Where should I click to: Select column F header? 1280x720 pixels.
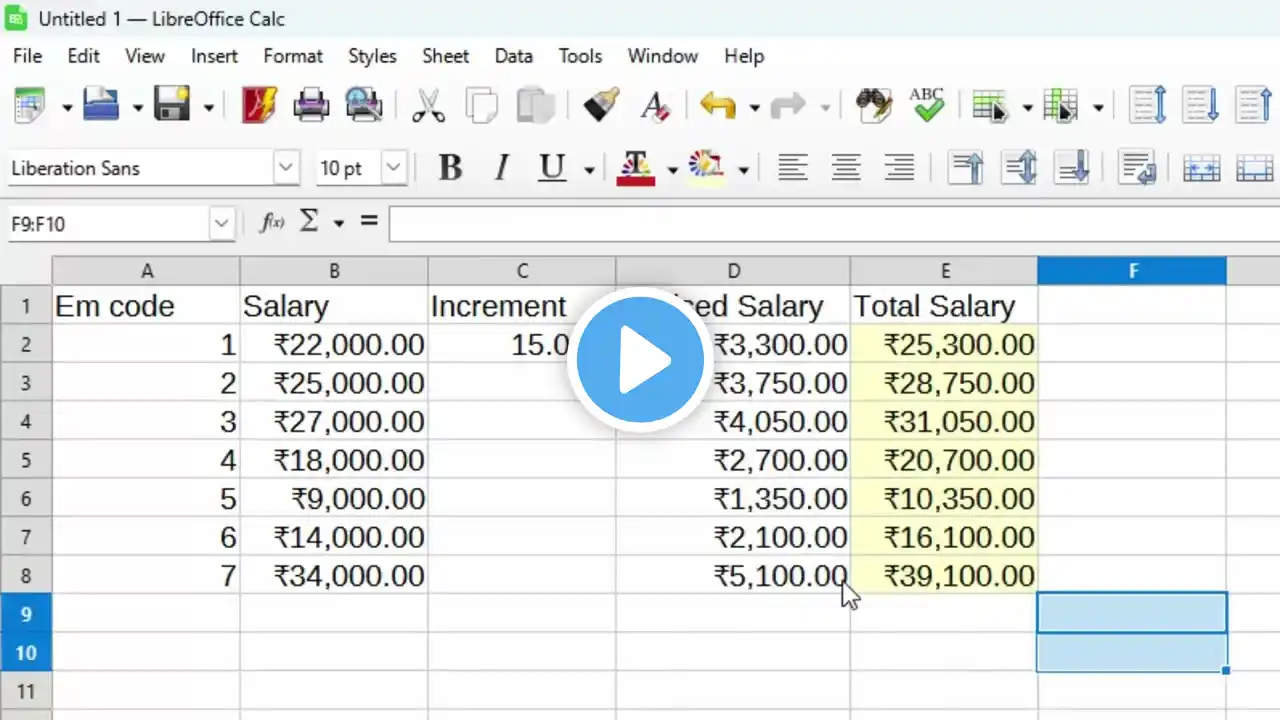pos(1132,271)
